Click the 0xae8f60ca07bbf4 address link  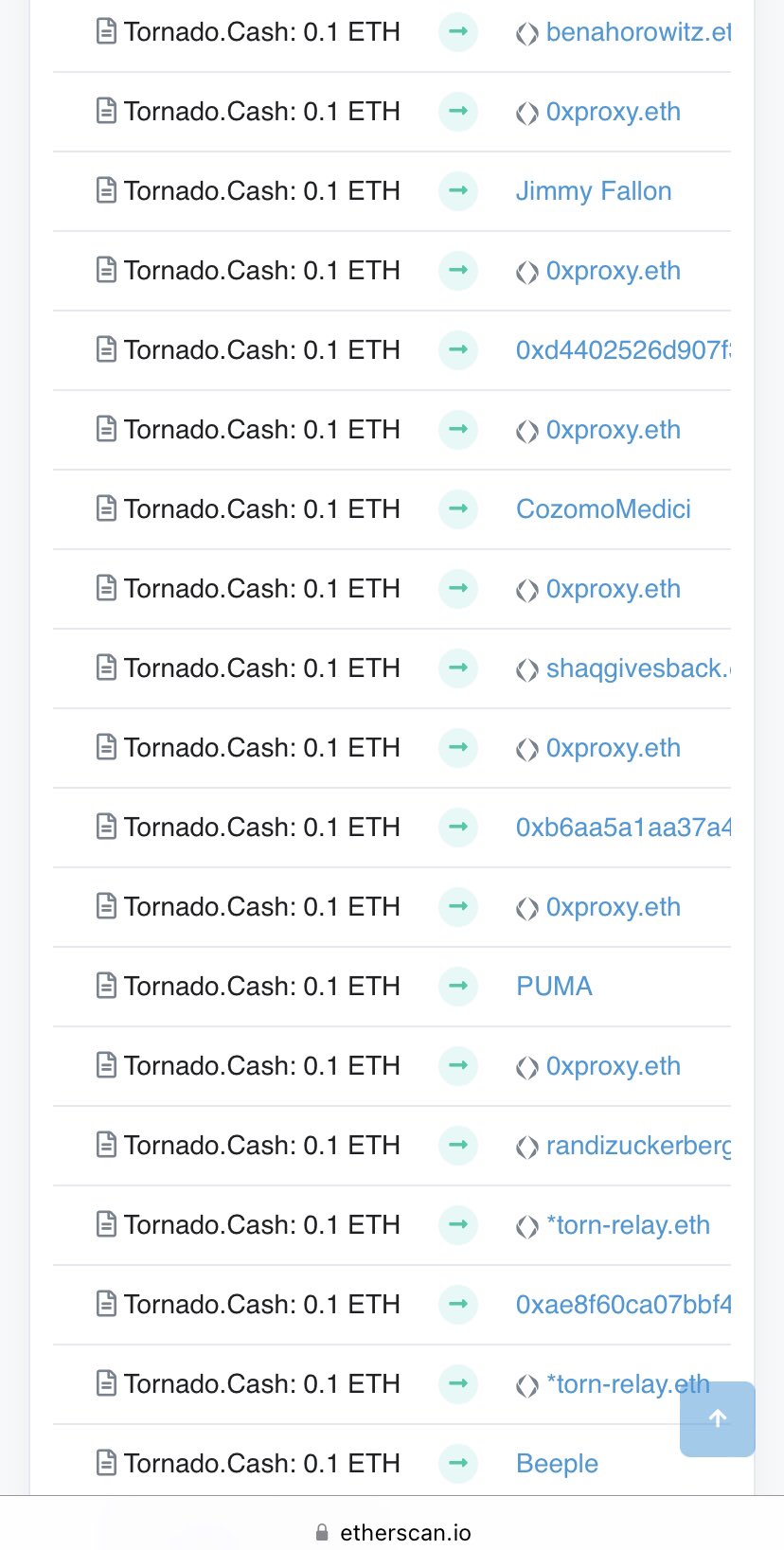point(625,1305)
